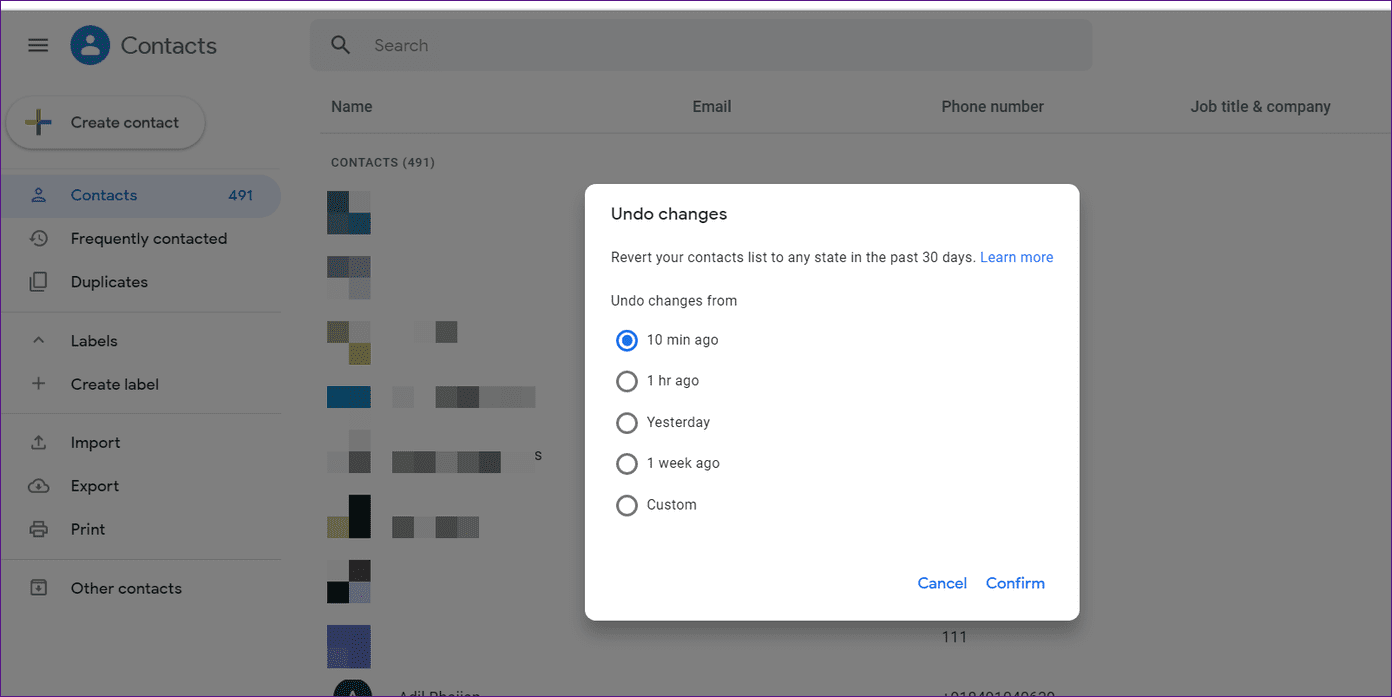Click the search magnifier icon
The height and width of the screenshot is (697, 1392).
click(x=340, y=45)
